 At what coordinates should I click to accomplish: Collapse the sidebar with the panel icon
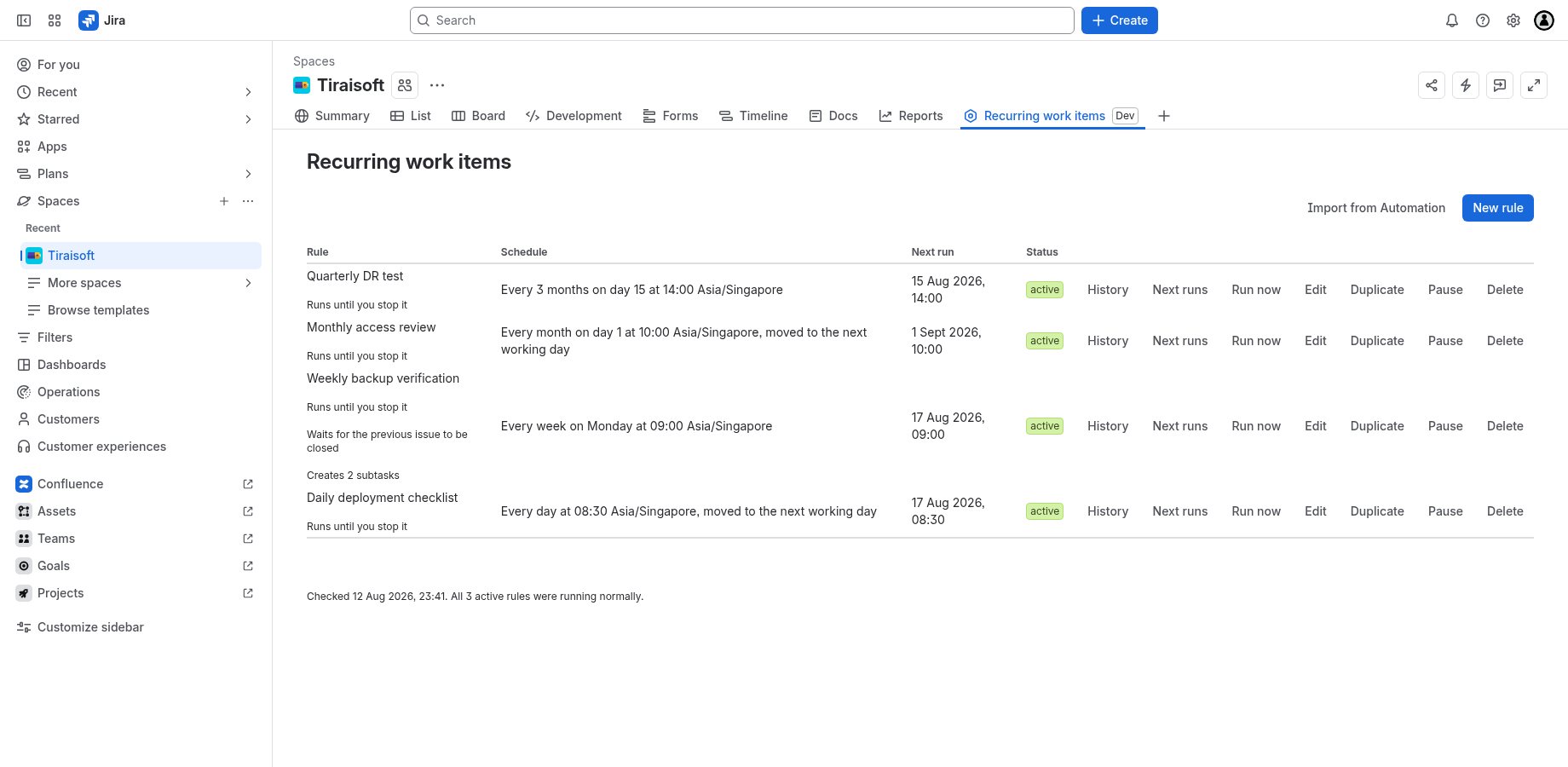(x=24, y=20)
